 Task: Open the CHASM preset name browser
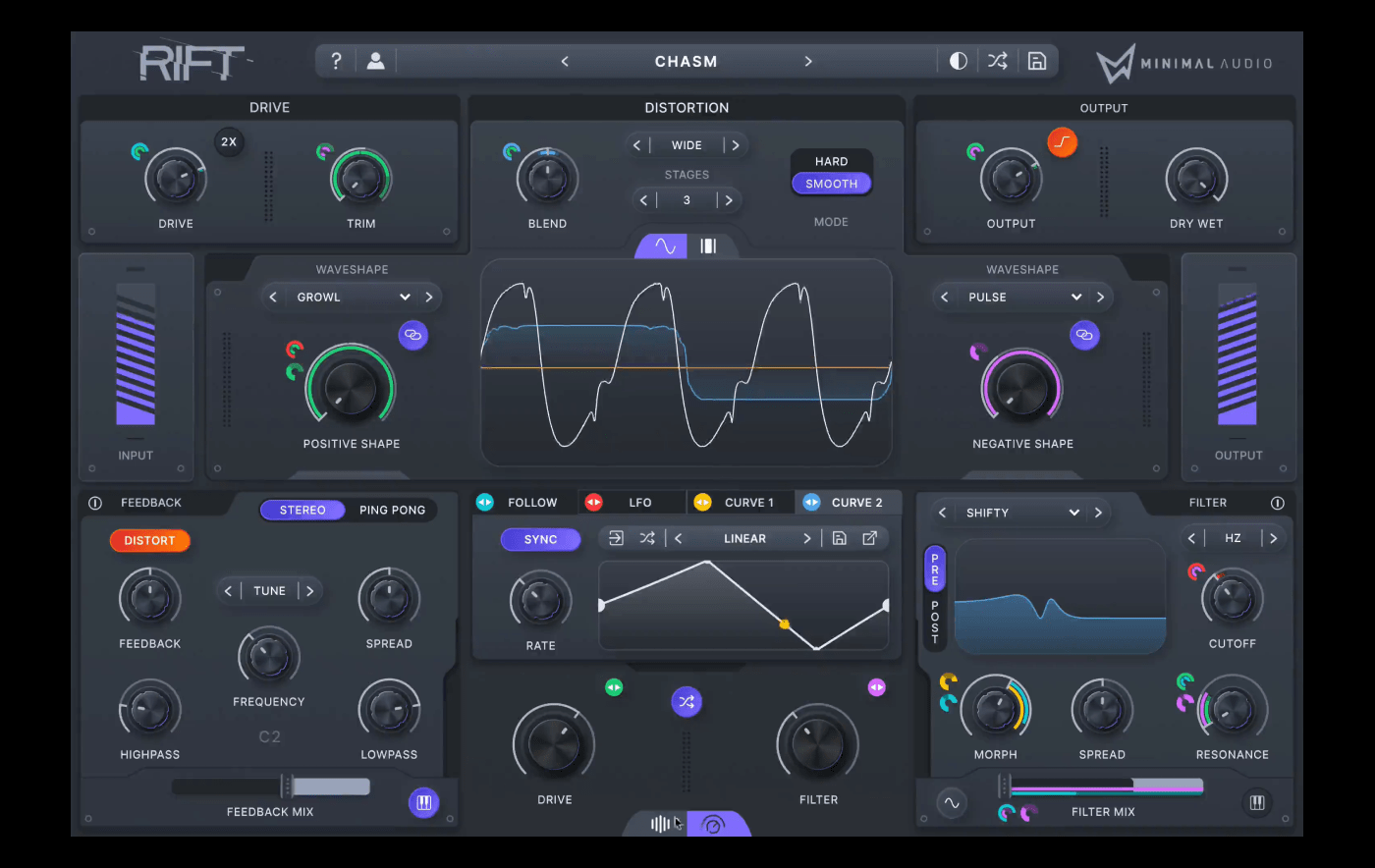pos(687,61)
